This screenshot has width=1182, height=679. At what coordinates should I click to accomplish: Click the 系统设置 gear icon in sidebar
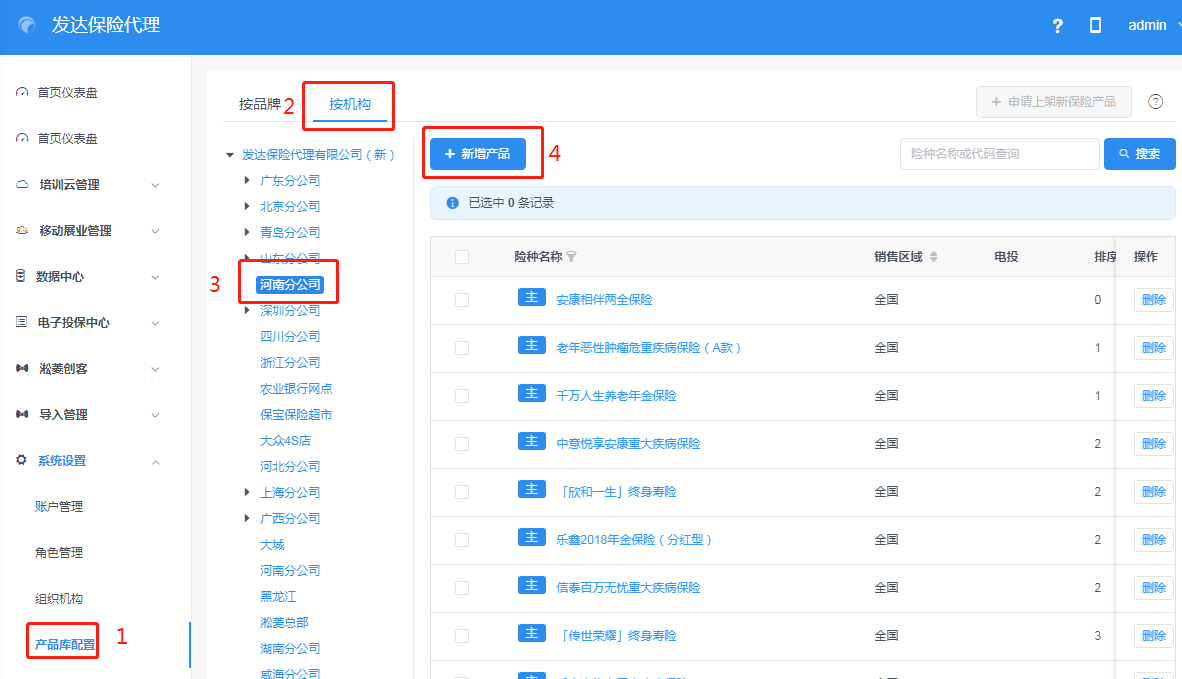pos(21,461)
